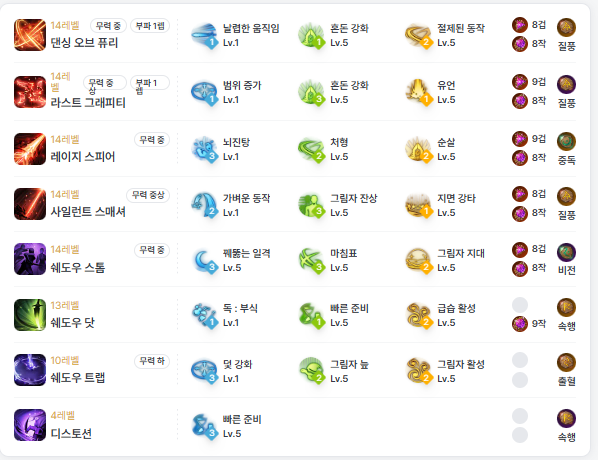
Task: Click the 쉐도우 스톰 skill icon
Action: tap(30, 259)
